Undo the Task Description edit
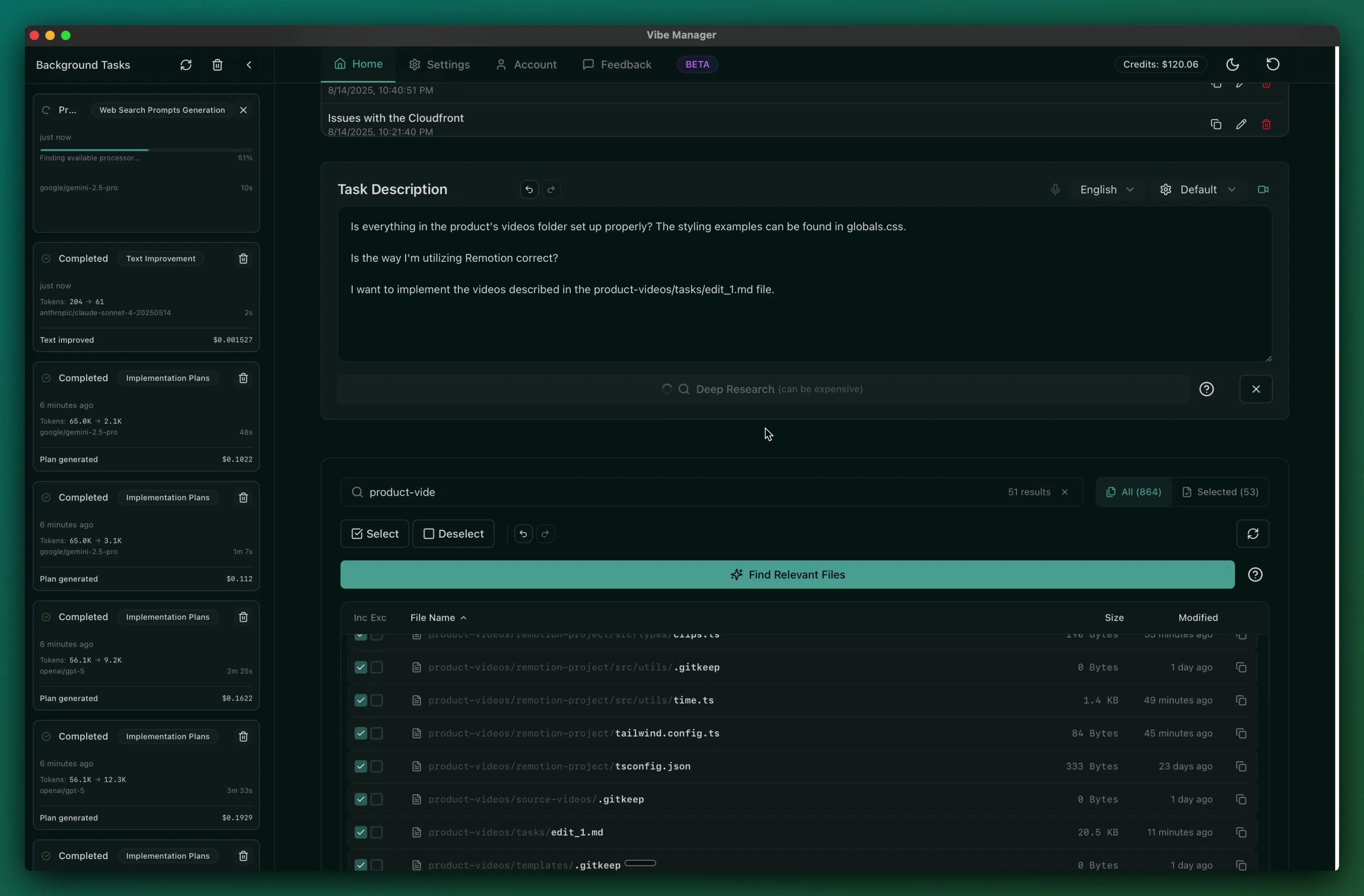This screenshot has height=896, width=1364. (x=529, y=190)
